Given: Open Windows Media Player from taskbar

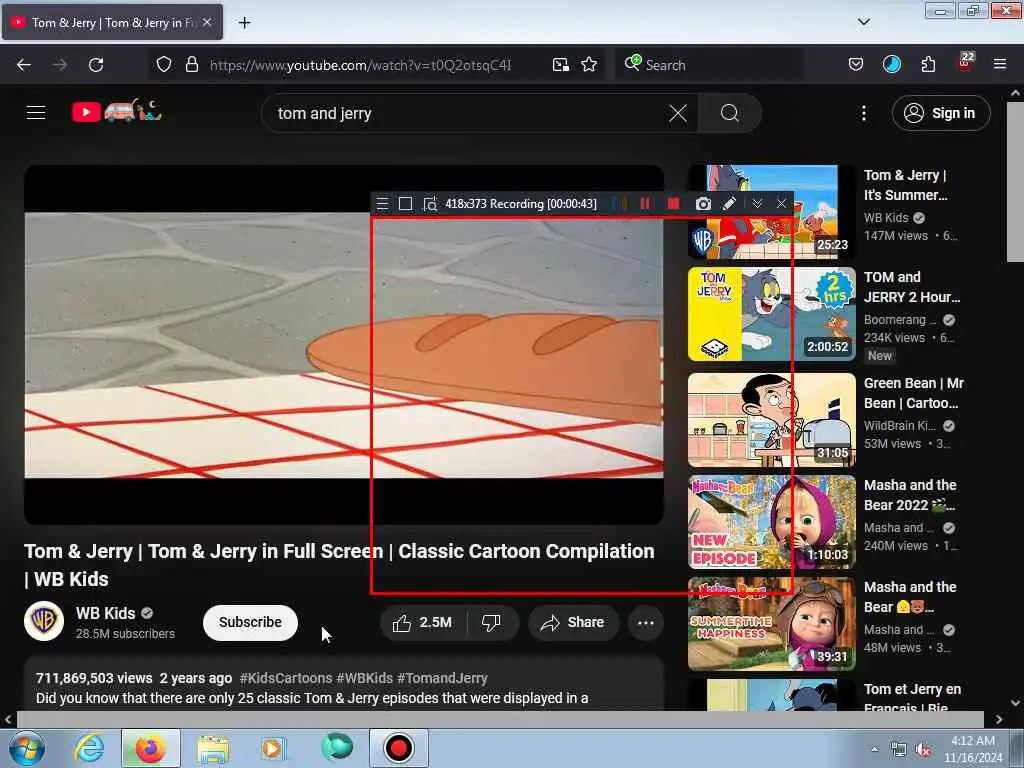Looking at the screenshot, I should 272,748.
